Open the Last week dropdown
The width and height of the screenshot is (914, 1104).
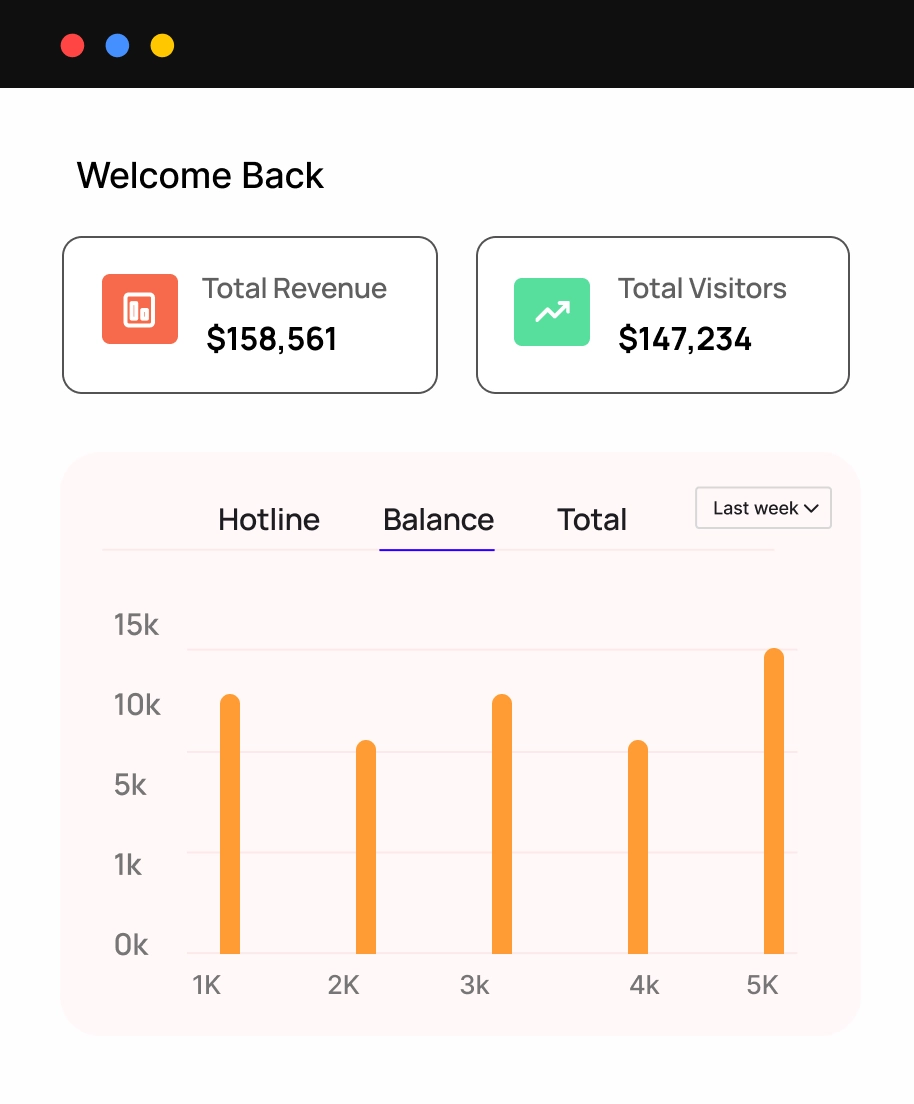coord(763,508)
